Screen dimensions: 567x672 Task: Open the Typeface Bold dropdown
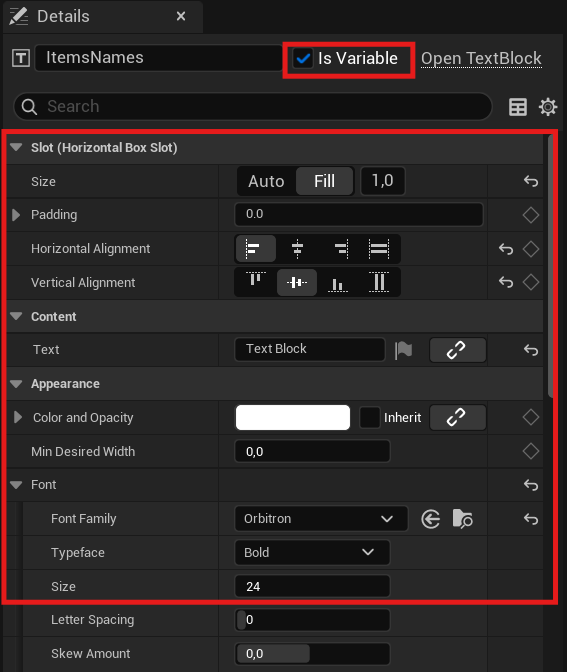(312, 552)
